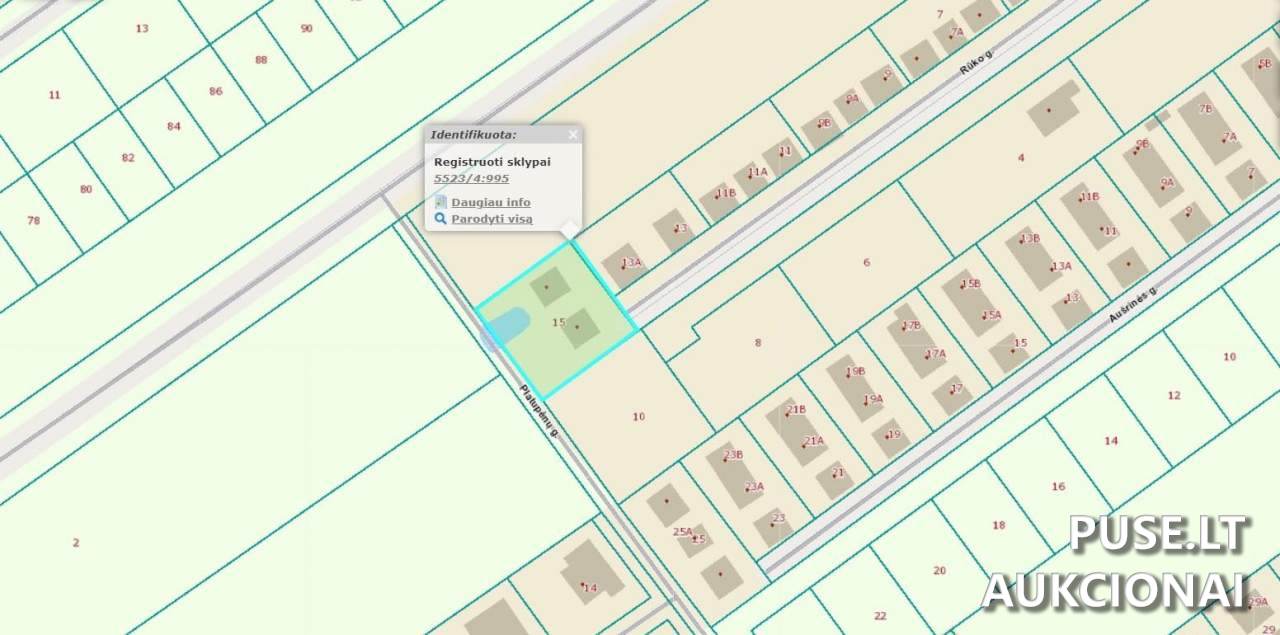Click building label 25A
This screenshot has width=1280, height=635.
683,532
